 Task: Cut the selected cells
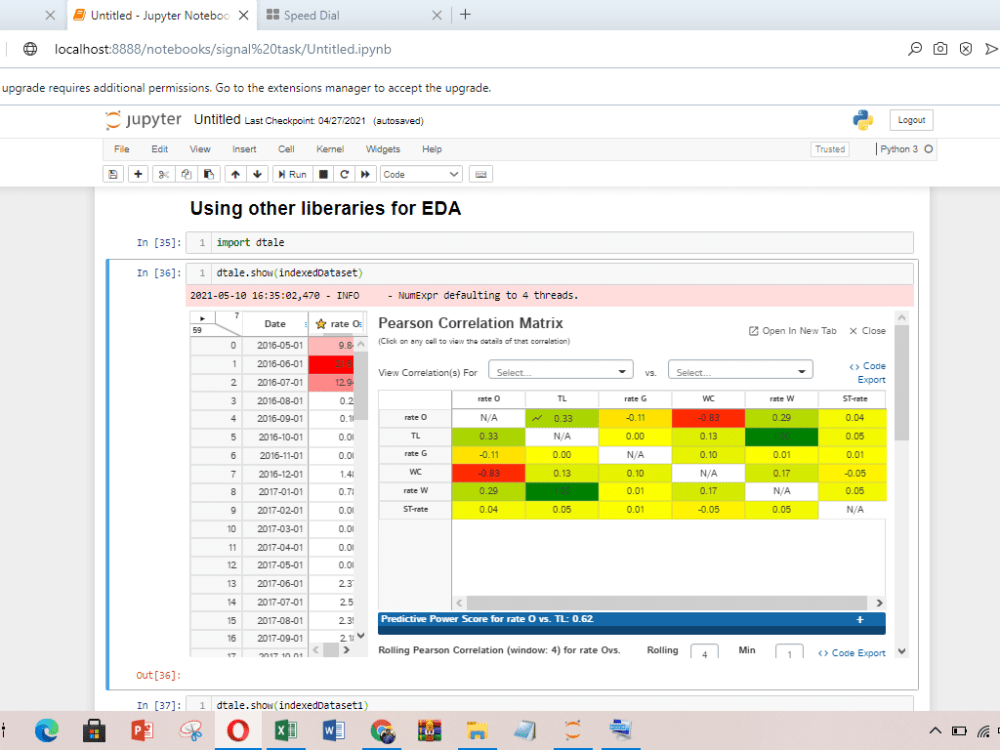pos(162,173)
